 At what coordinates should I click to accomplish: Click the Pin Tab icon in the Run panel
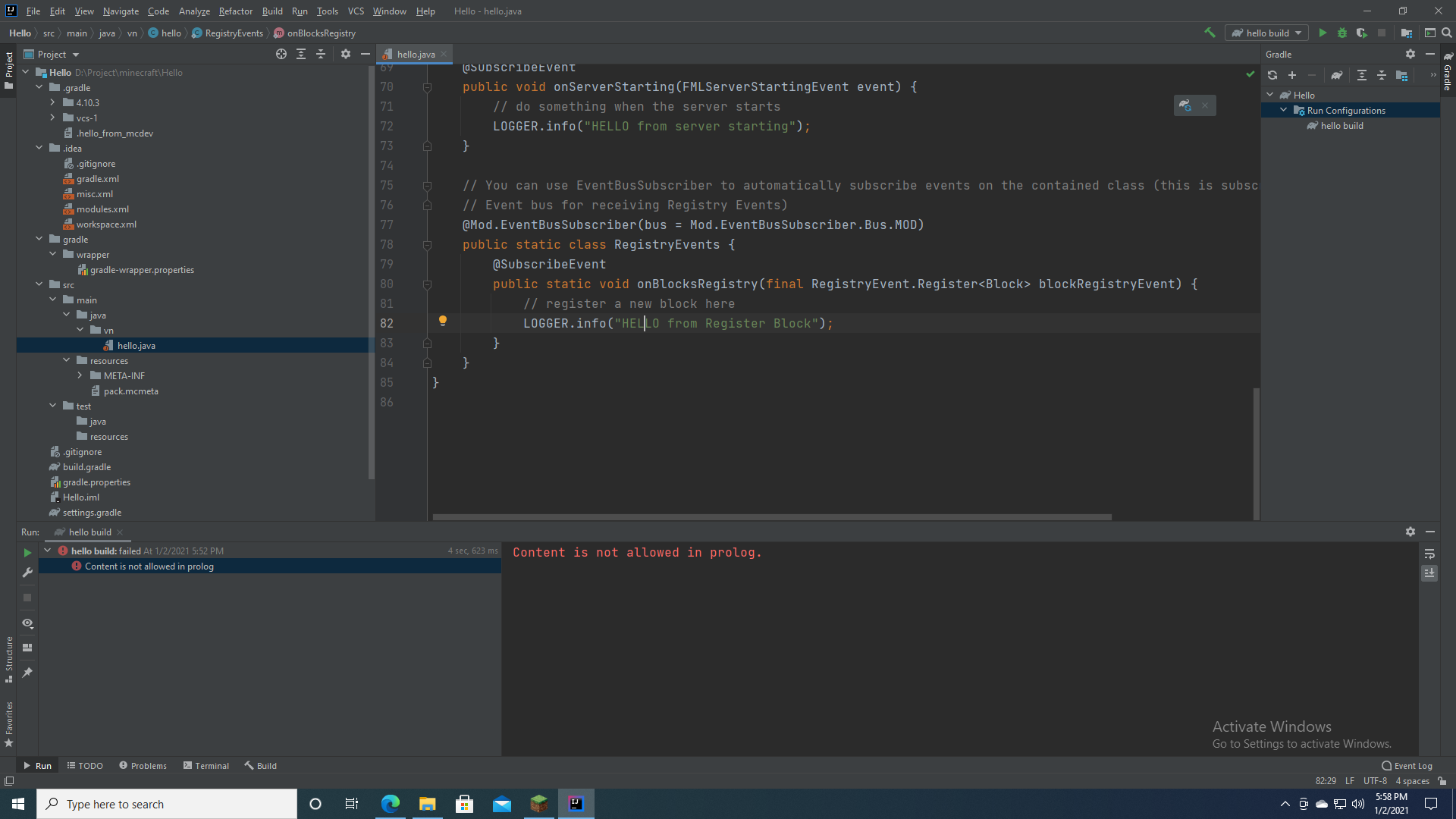27,673
